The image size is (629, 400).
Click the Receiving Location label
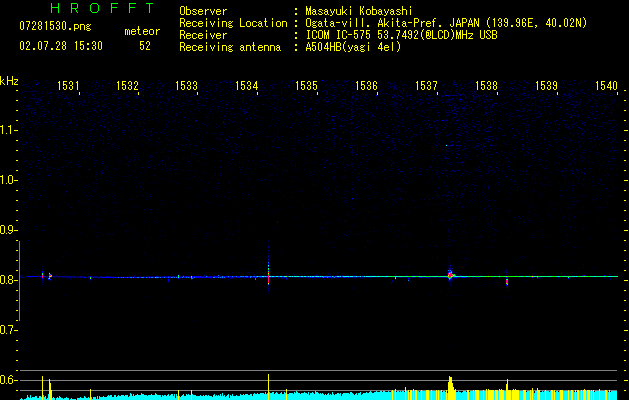[233, 23]
